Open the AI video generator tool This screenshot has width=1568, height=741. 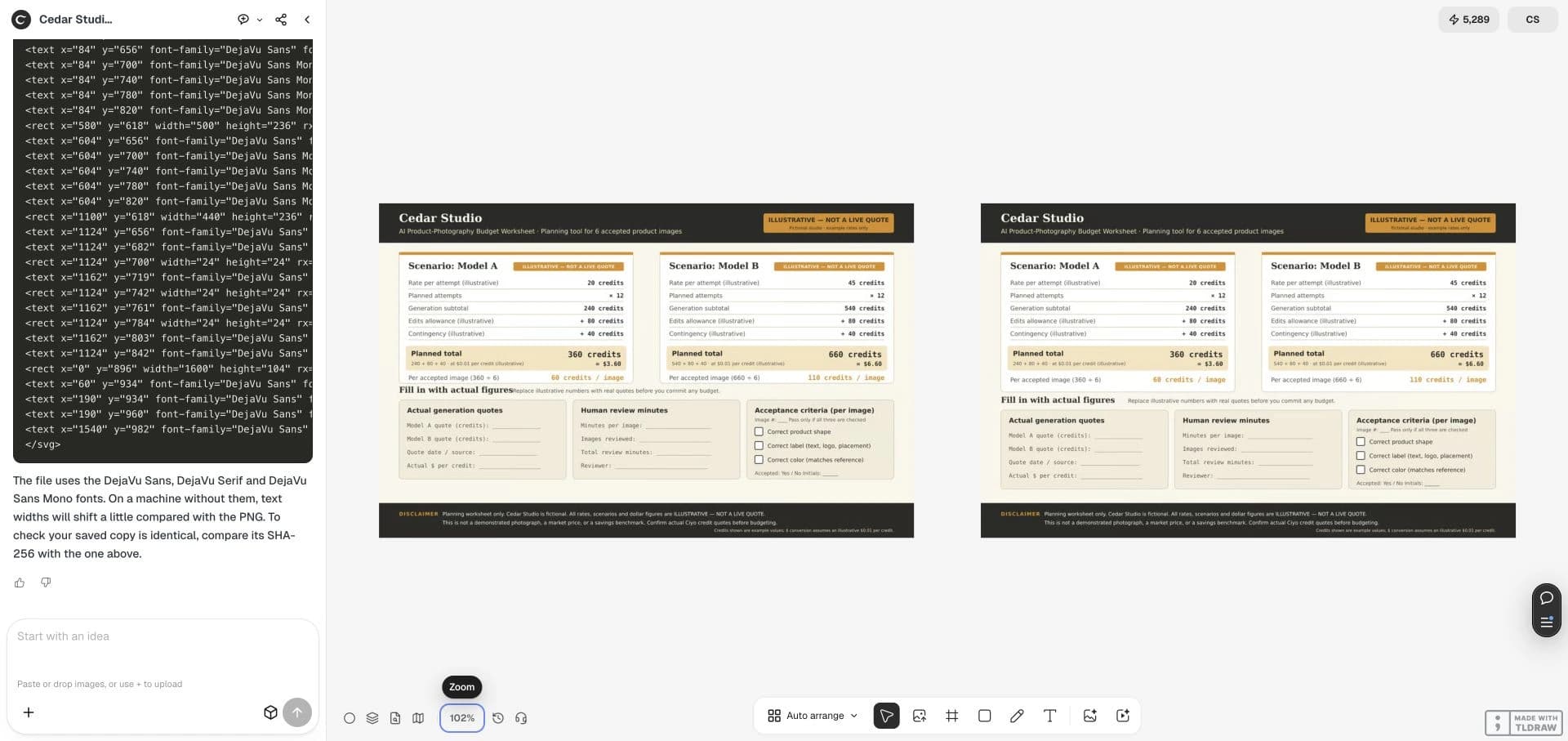(1123, 716)
